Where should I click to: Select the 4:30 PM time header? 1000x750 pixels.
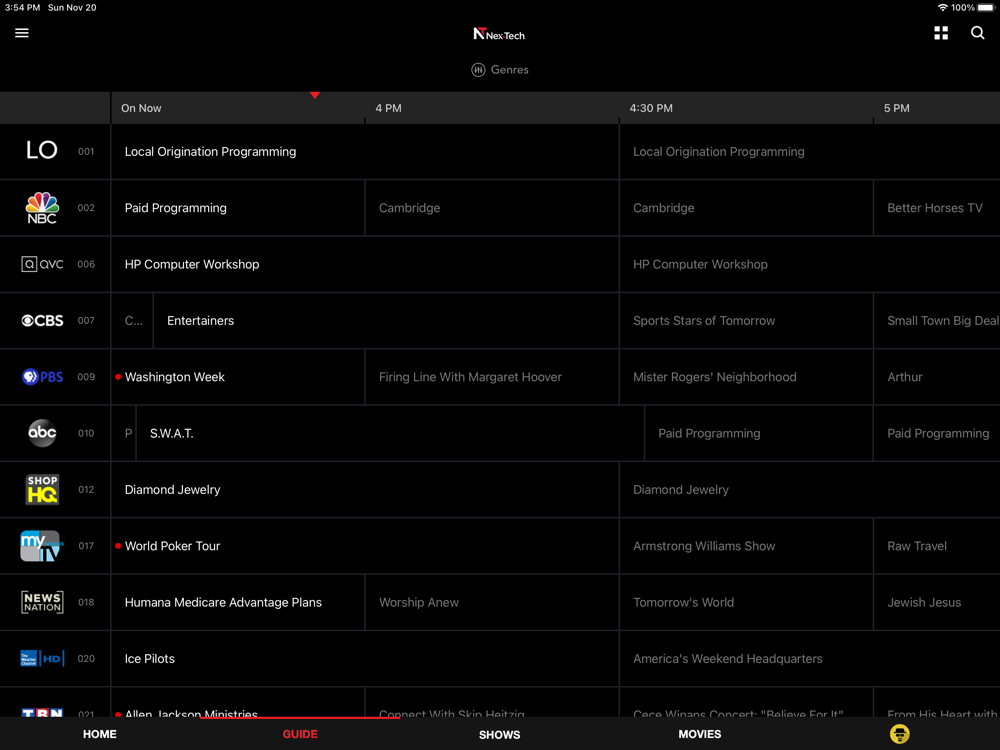click(x=651, y=108)
